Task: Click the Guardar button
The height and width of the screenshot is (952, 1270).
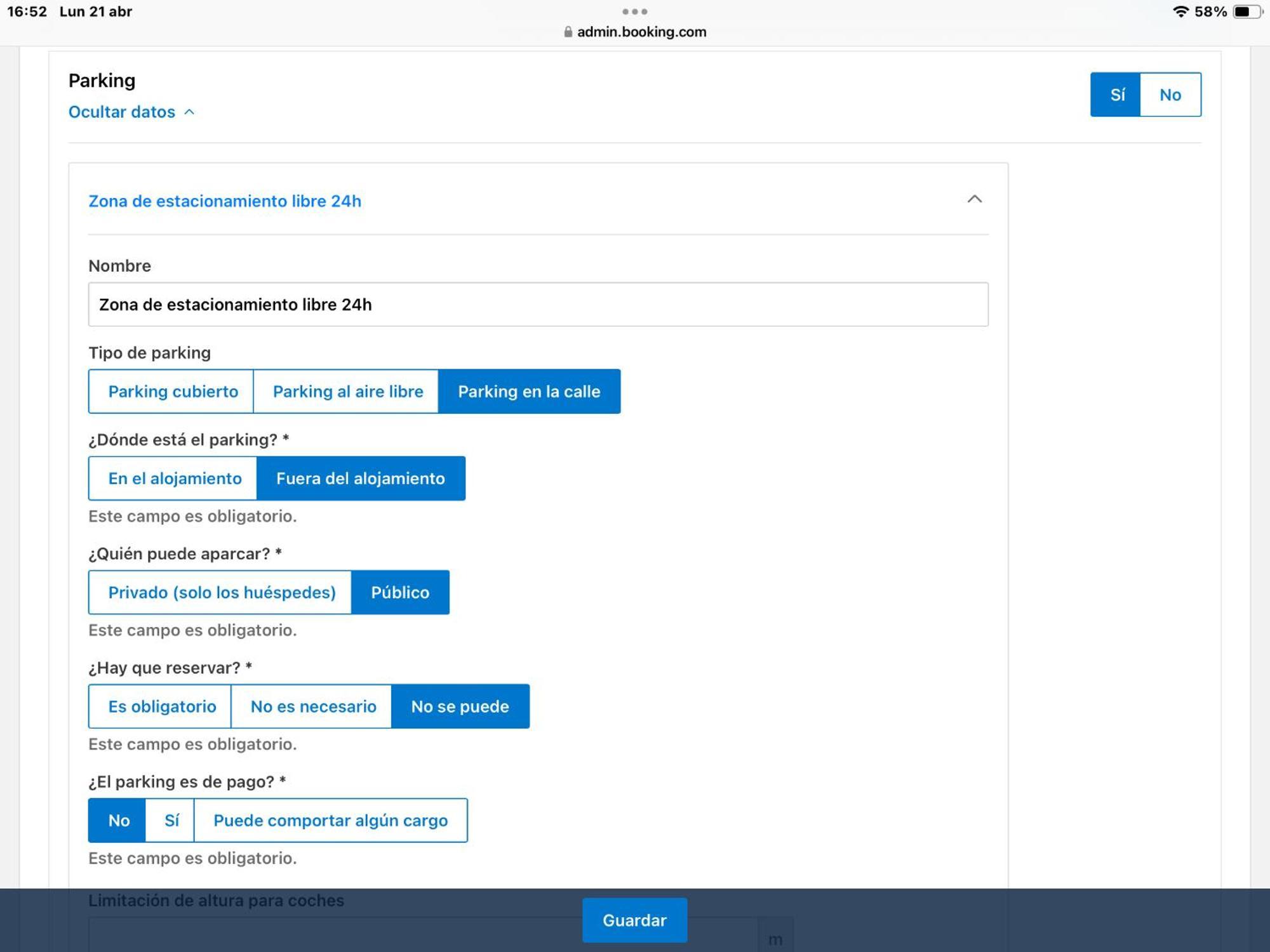Action: [x=634, y=920]
